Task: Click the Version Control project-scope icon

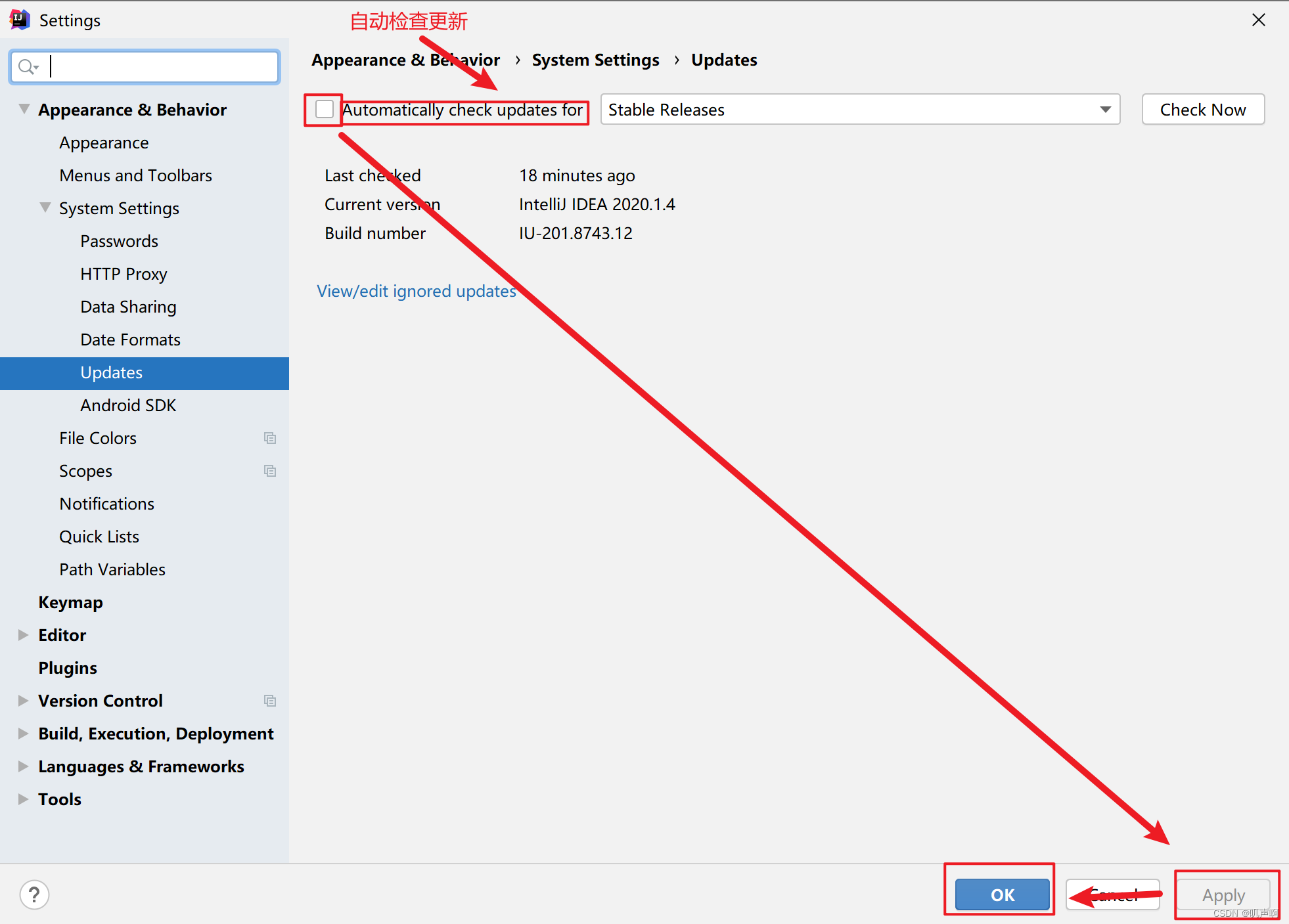Action: 270,701
